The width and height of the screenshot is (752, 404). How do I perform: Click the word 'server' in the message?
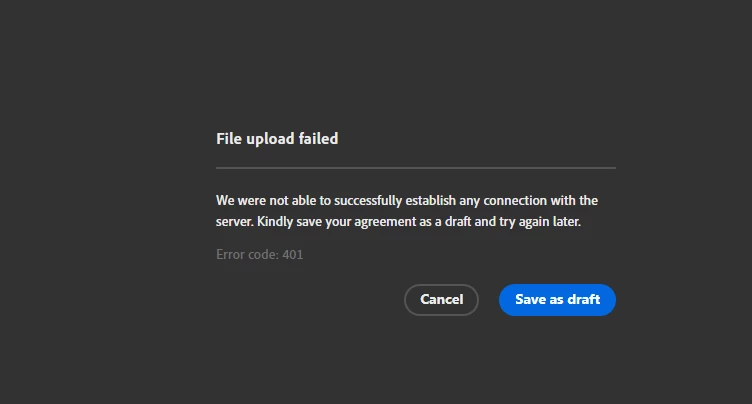(234, 222)
